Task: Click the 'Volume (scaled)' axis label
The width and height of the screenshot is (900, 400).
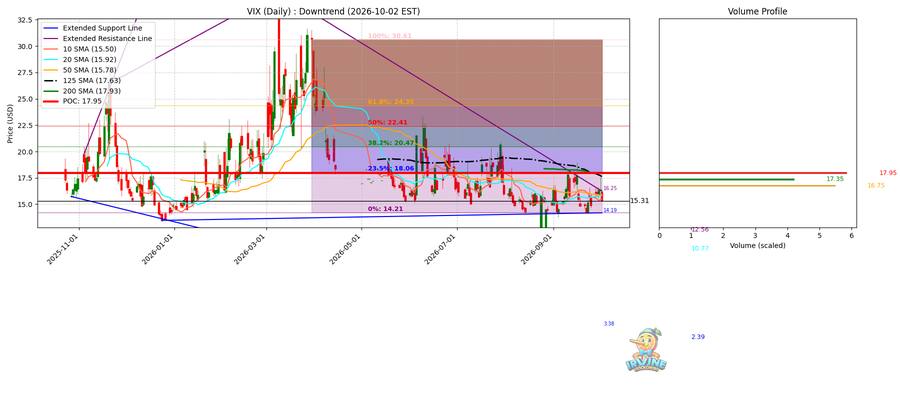Action: click(757, 246)
